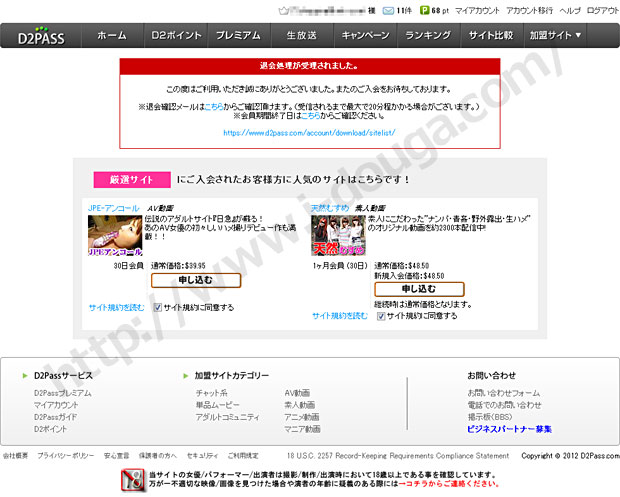Click the green arrow beside 加盟サイトカテゴリー
This screenshot has width=620, height=497.
click(186, 375)
